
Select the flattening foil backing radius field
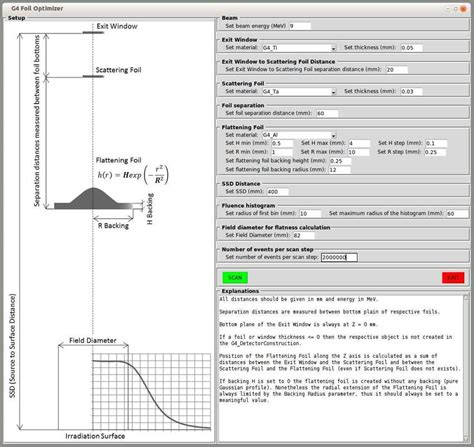pyautogui.click(x=340, y=170)
